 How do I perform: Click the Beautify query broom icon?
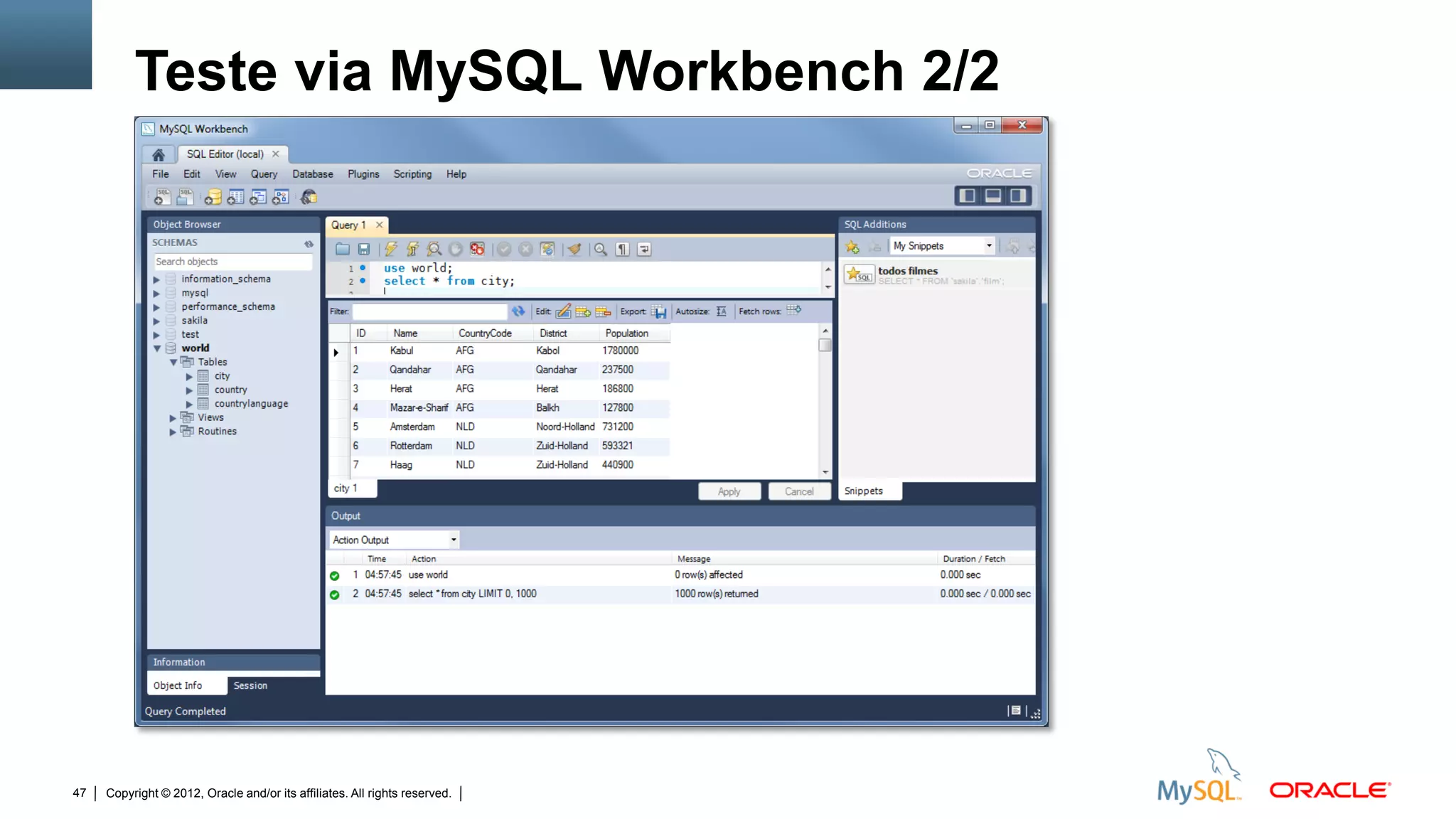574,249
